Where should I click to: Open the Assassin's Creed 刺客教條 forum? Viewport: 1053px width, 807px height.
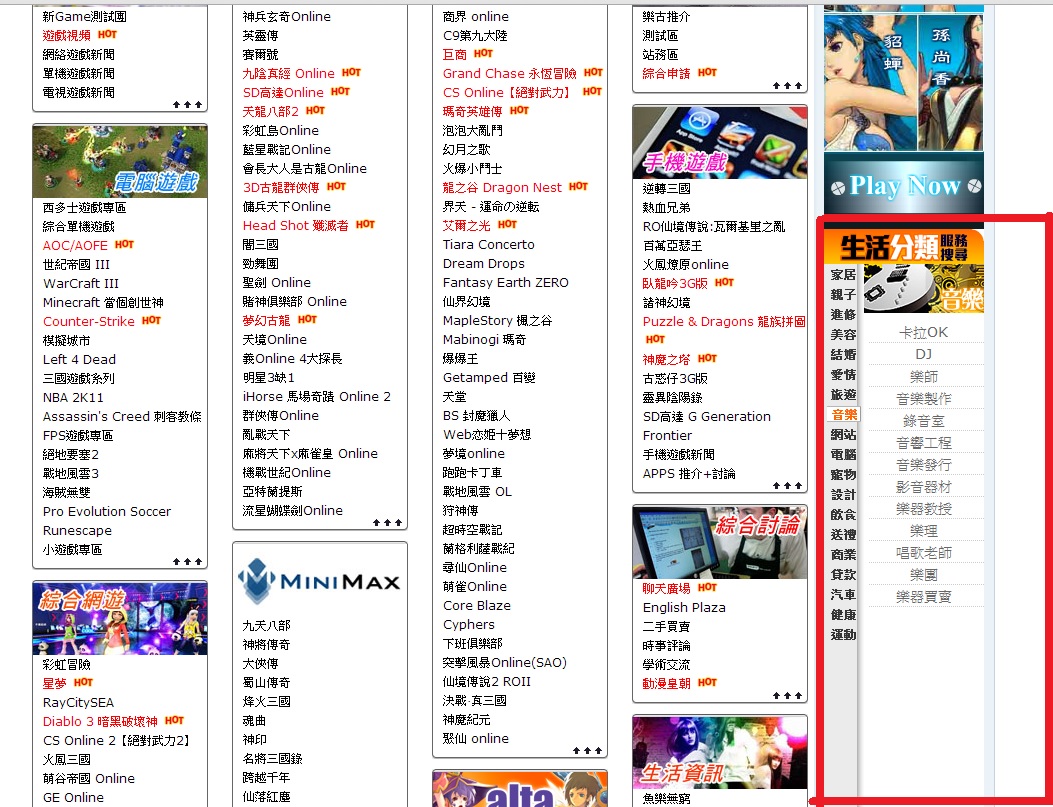point(122,417)
